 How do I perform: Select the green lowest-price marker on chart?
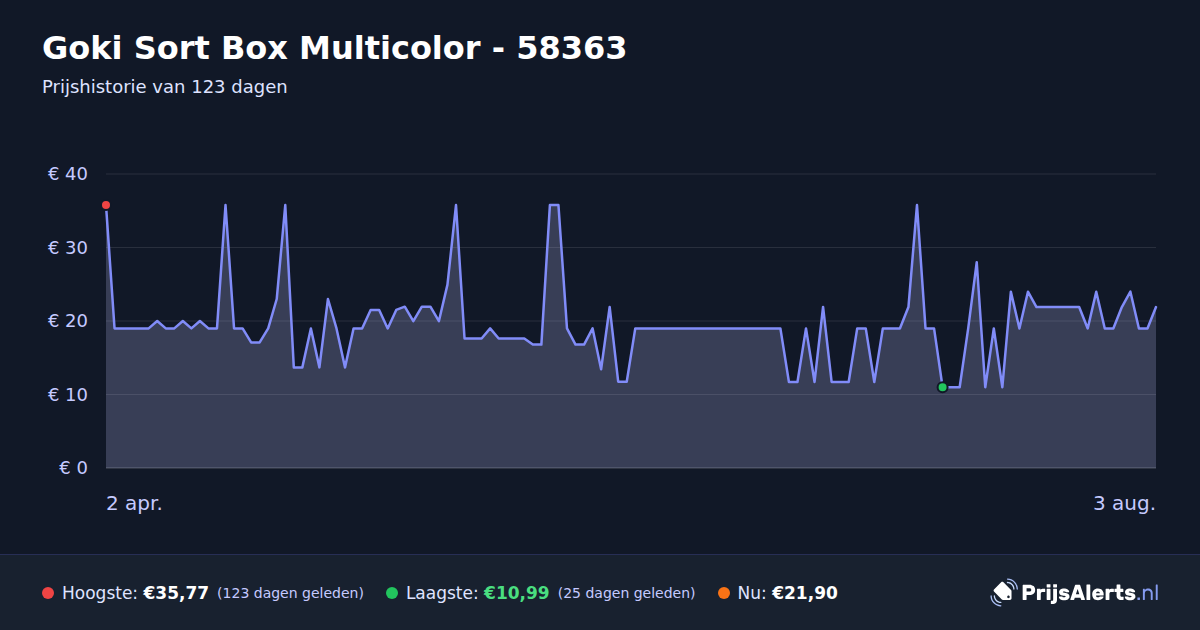(x=942, y=387)
